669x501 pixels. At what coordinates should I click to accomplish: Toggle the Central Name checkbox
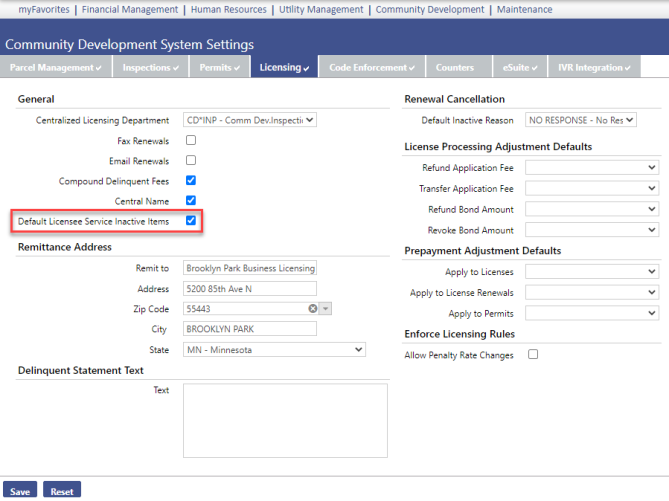click(x=191, y=201)
